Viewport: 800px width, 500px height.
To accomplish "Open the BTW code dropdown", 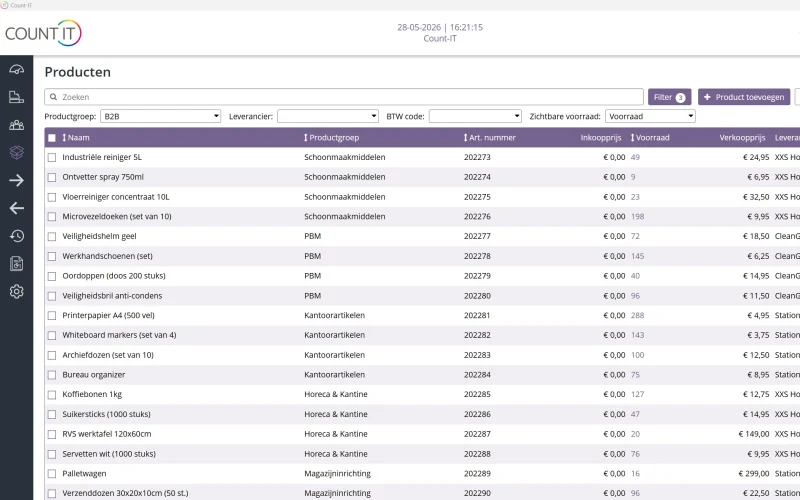I will [475, 116].
